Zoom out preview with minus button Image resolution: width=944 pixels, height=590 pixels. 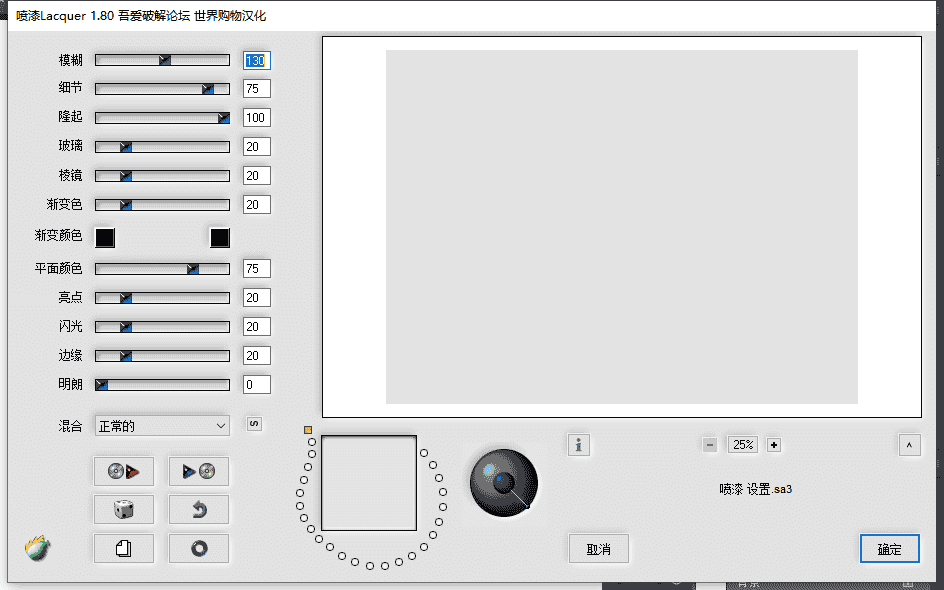710,445
